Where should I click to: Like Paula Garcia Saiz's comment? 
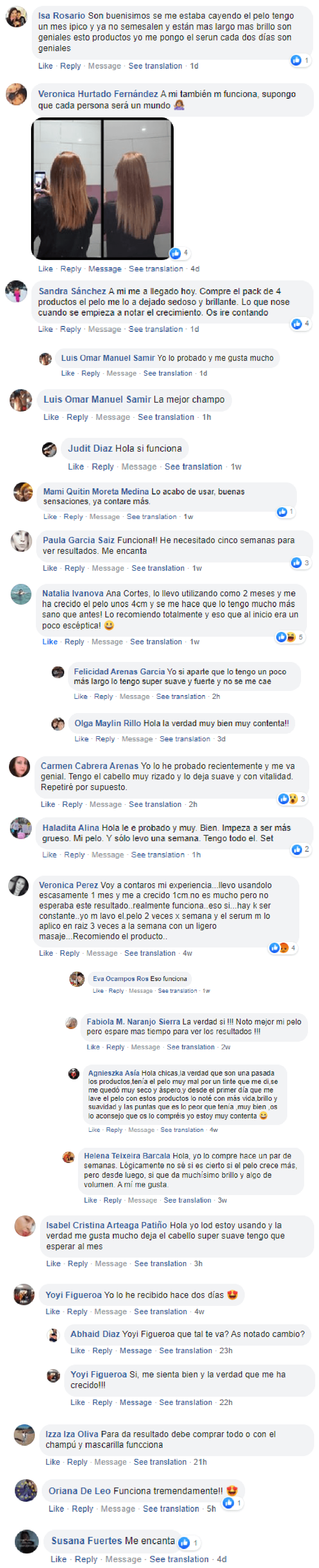click(x=50, y=568)
